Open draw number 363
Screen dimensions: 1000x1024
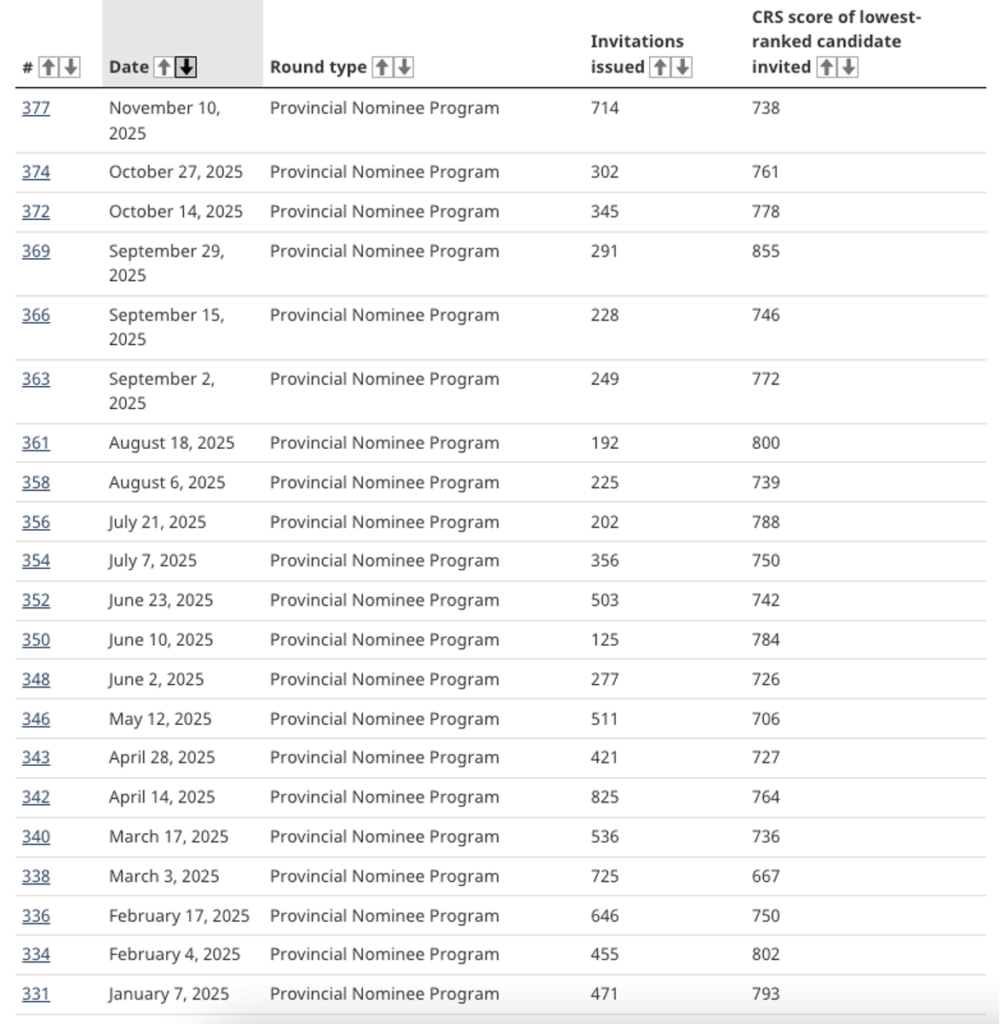click(36, 379)
